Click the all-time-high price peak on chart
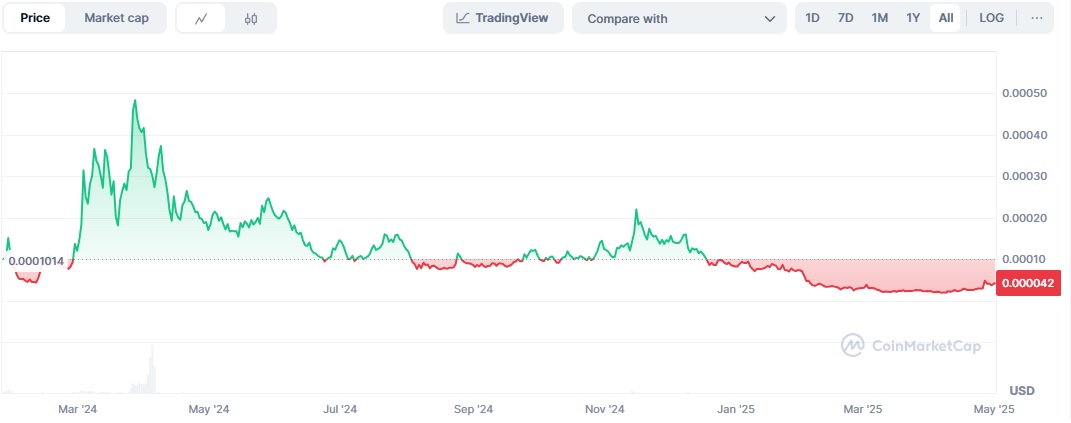 coord(135,101)
